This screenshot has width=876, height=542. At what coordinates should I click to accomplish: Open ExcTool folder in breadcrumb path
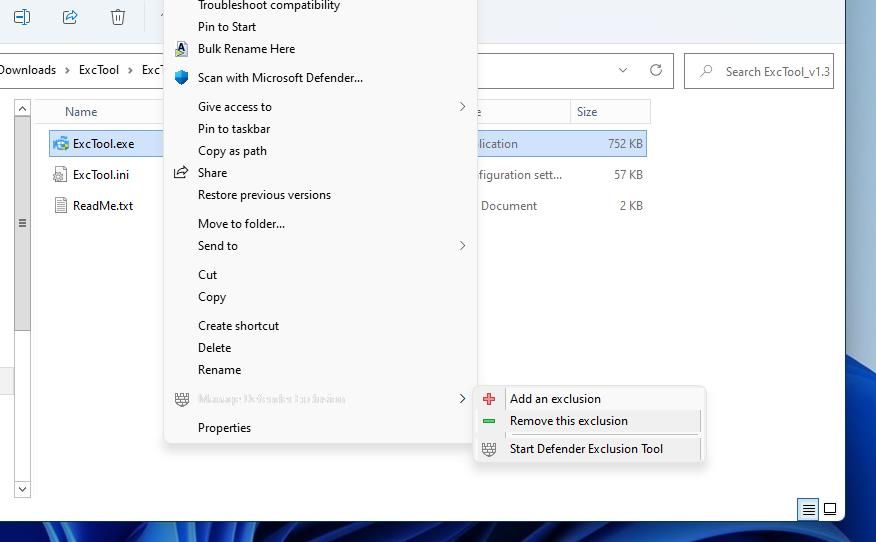coord(99,70)
